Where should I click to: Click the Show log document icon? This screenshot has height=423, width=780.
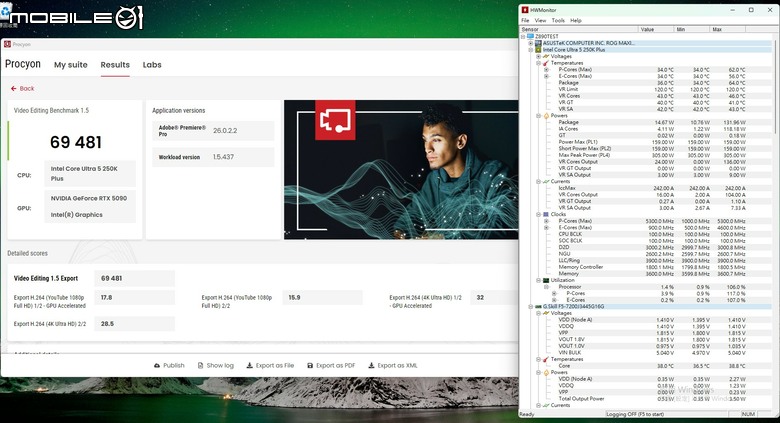(200, 365)
